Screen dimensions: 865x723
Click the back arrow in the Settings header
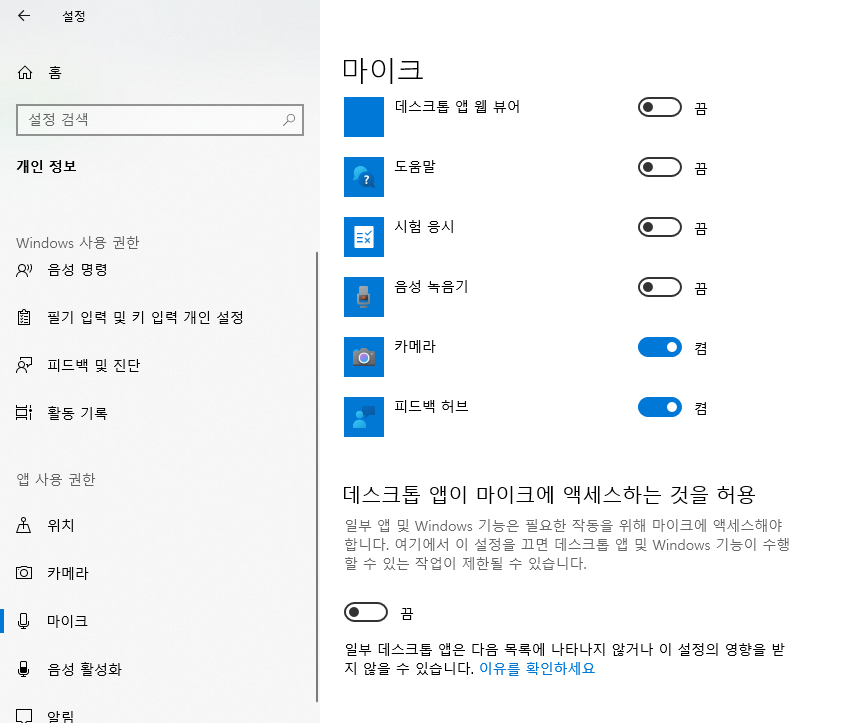point(24,16)
